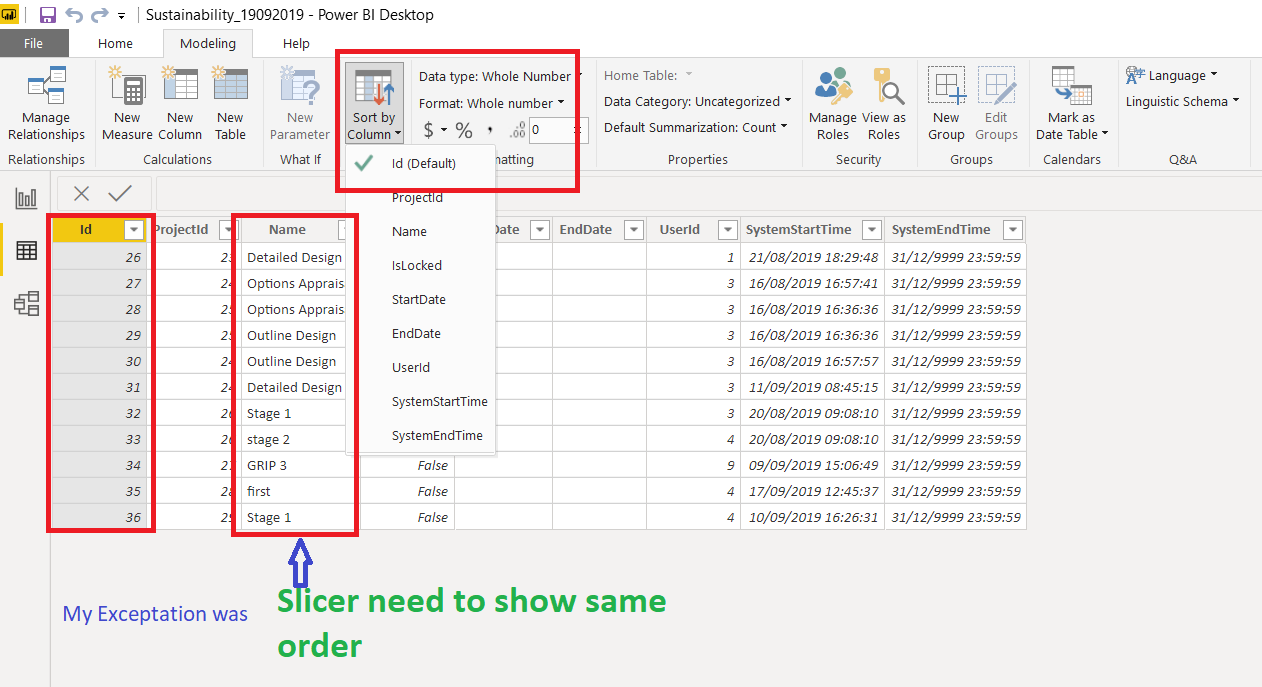Open the Data Category dropdown
Viewport: 1262px width, 687px height.
coord(697,101)
